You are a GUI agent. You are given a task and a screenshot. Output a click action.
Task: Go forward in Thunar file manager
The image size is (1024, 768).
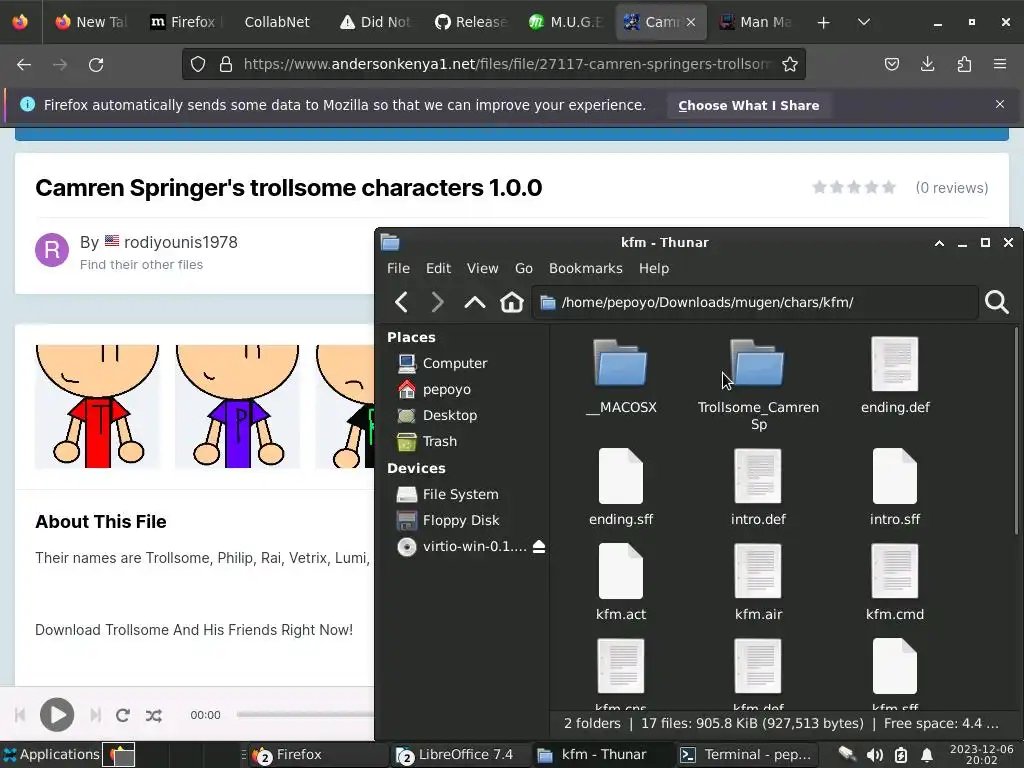(437, 302)
